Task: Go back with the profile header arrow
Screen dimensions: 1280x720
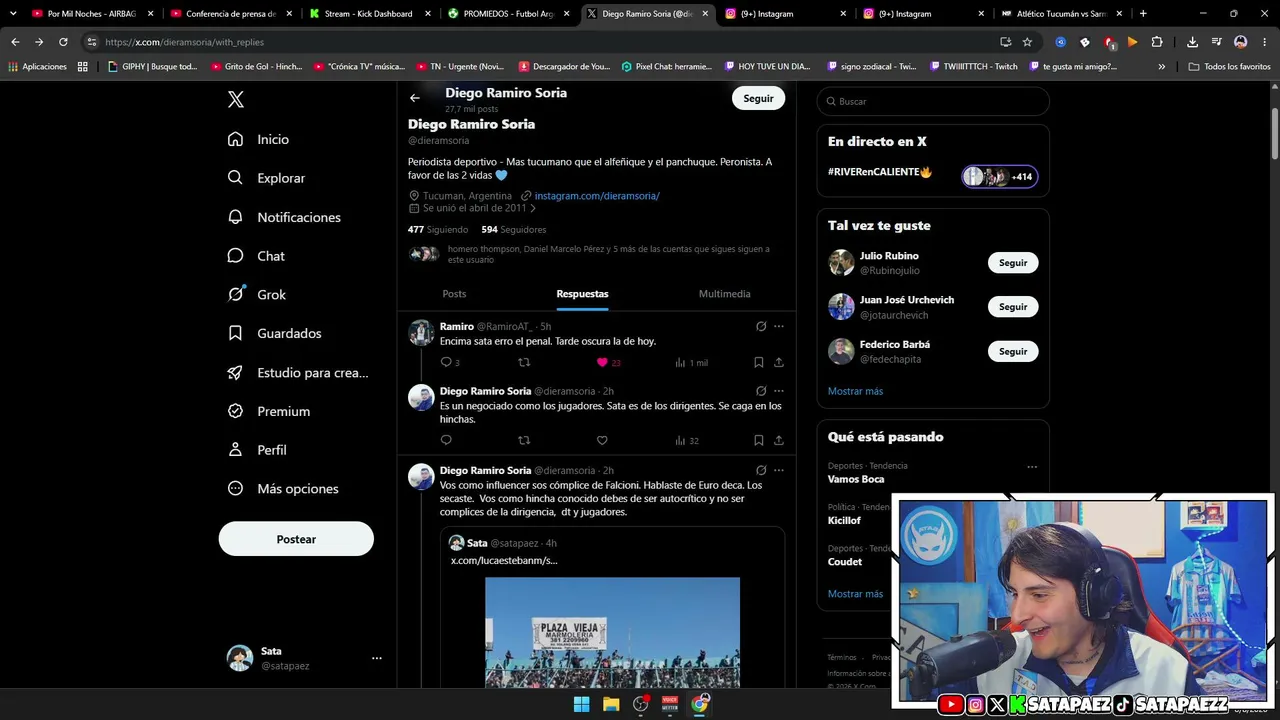Action: (x=415, y=98)
